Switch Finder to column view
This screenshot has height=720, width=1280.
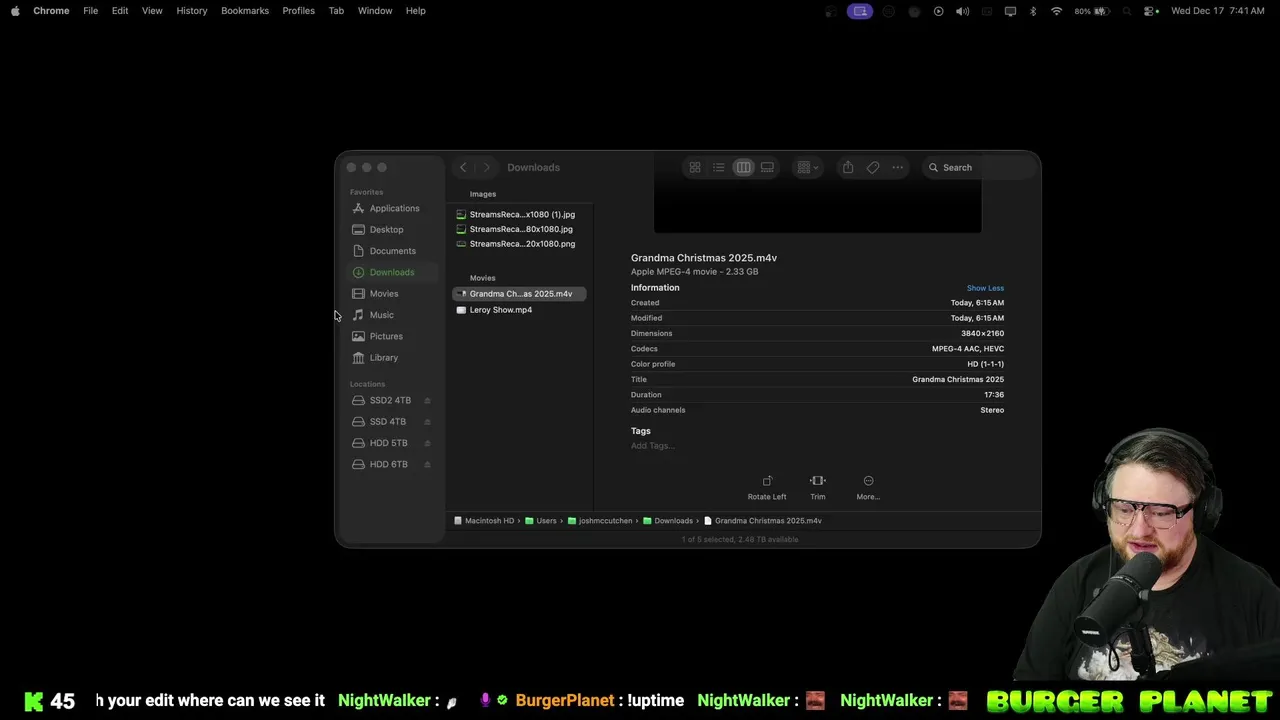[743, 167]
